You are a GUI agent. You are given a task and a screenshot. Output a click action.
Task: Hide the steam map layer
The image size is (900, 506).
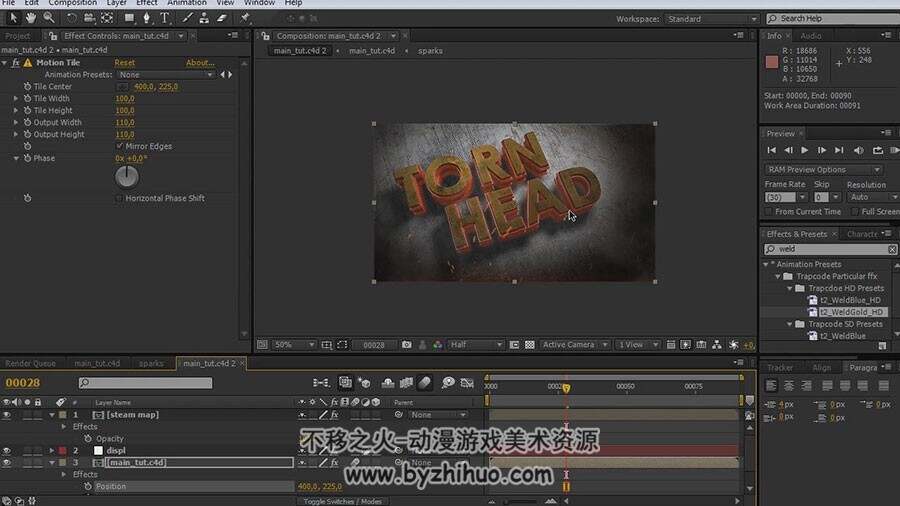click(x=6, y=415)
